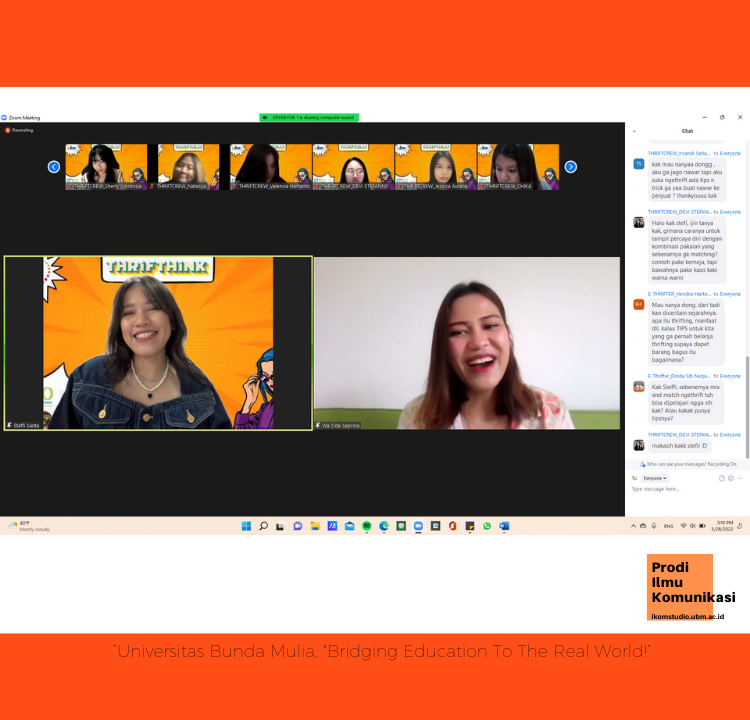Click Wa Ode Seprina's video tile
The image size is (750, 720).
467,343
